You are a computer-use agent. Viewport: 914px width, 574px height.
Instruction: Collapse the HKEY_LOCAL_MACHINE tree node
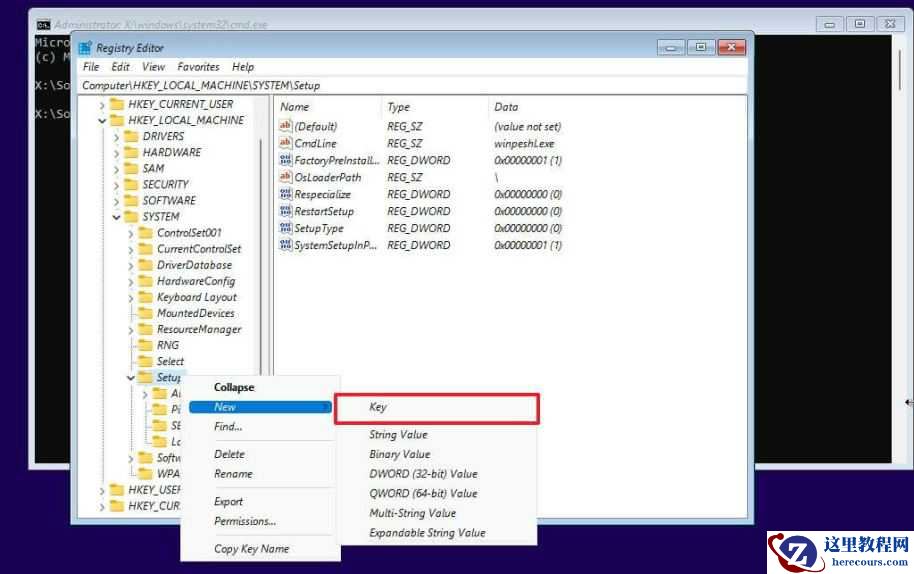pos(102,121)
